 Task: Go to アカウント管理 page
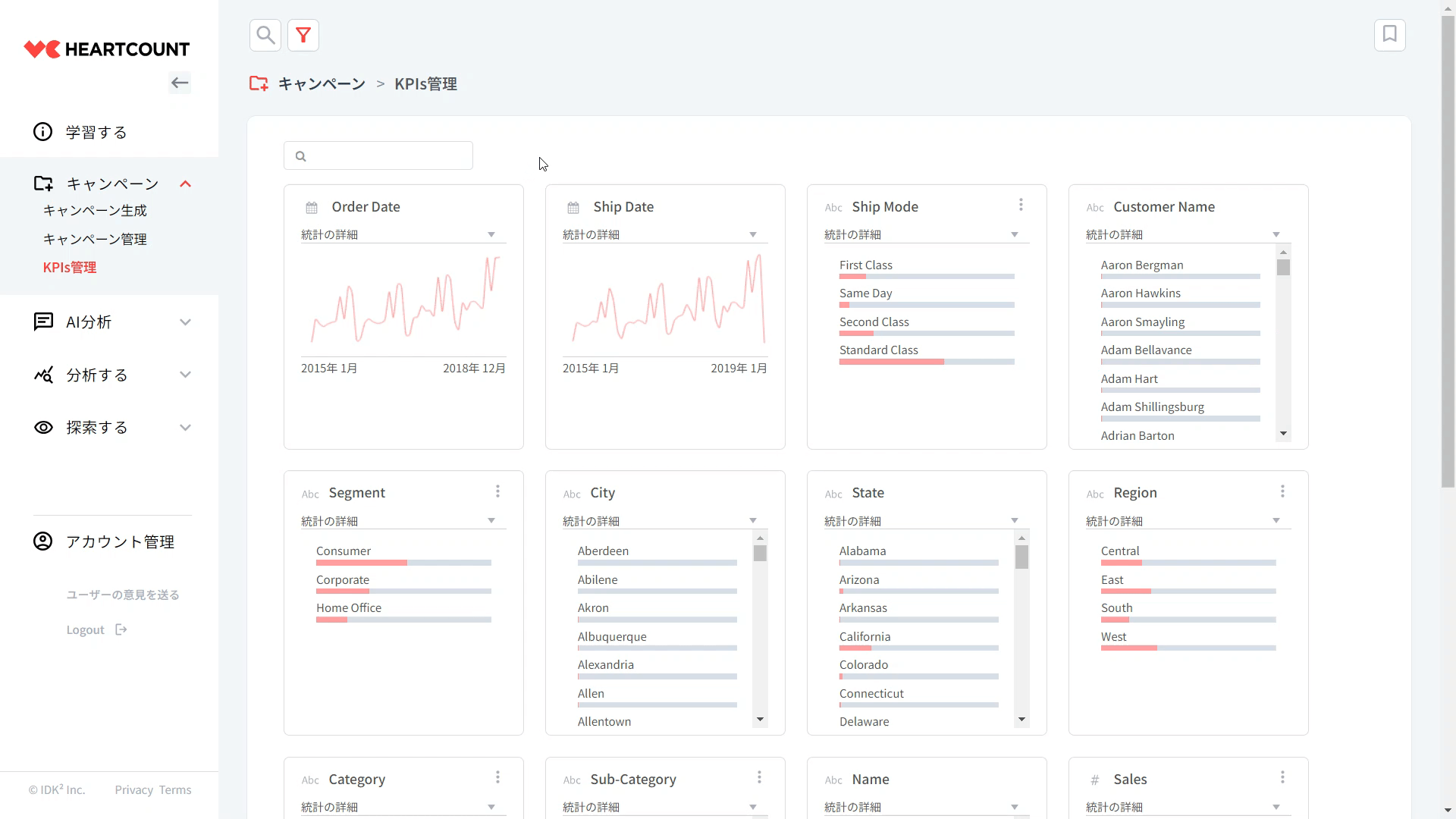point(120,541)
